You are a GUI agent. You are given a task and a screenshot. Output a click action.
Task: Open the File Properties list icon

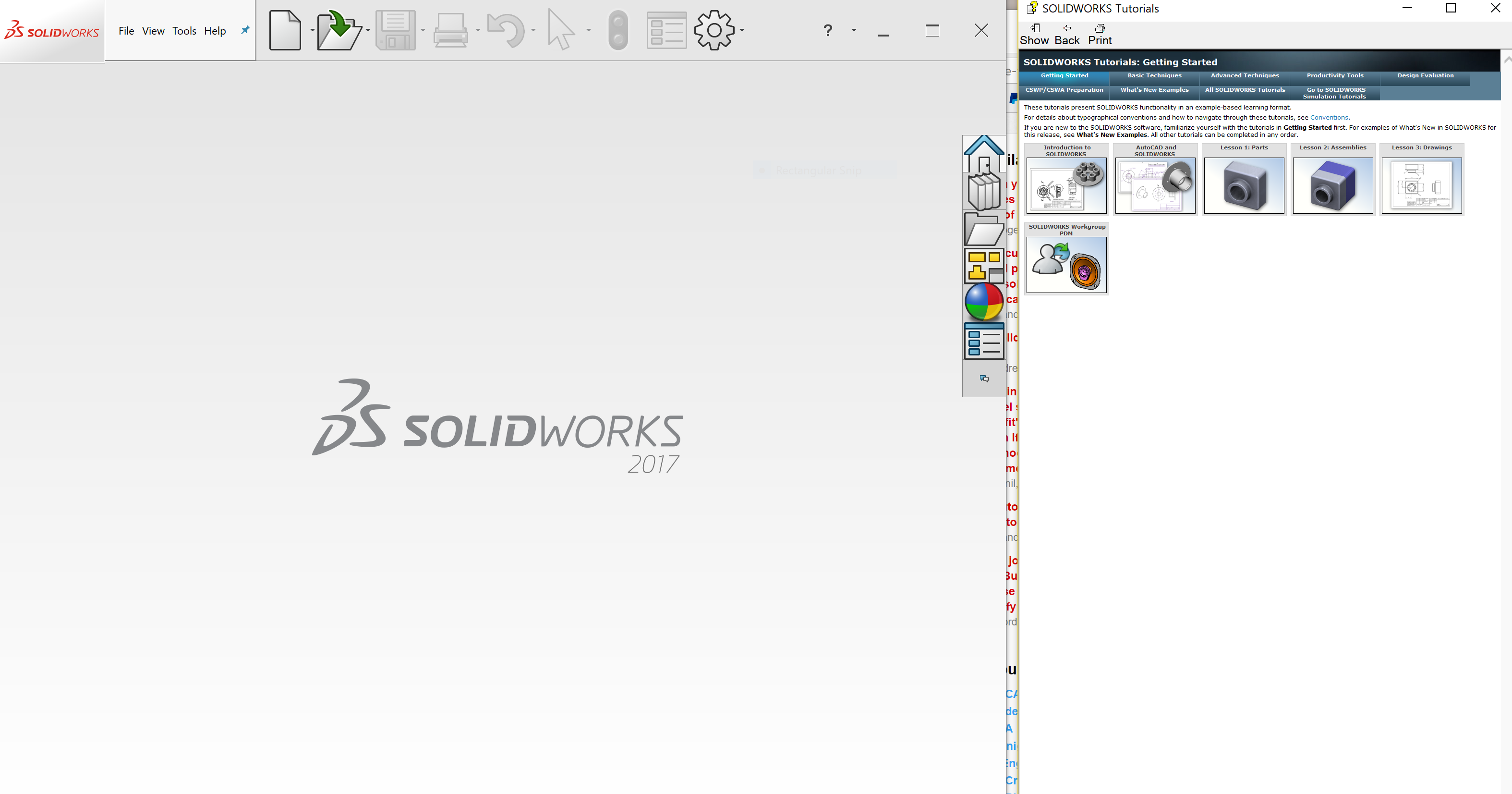[666, 30]
